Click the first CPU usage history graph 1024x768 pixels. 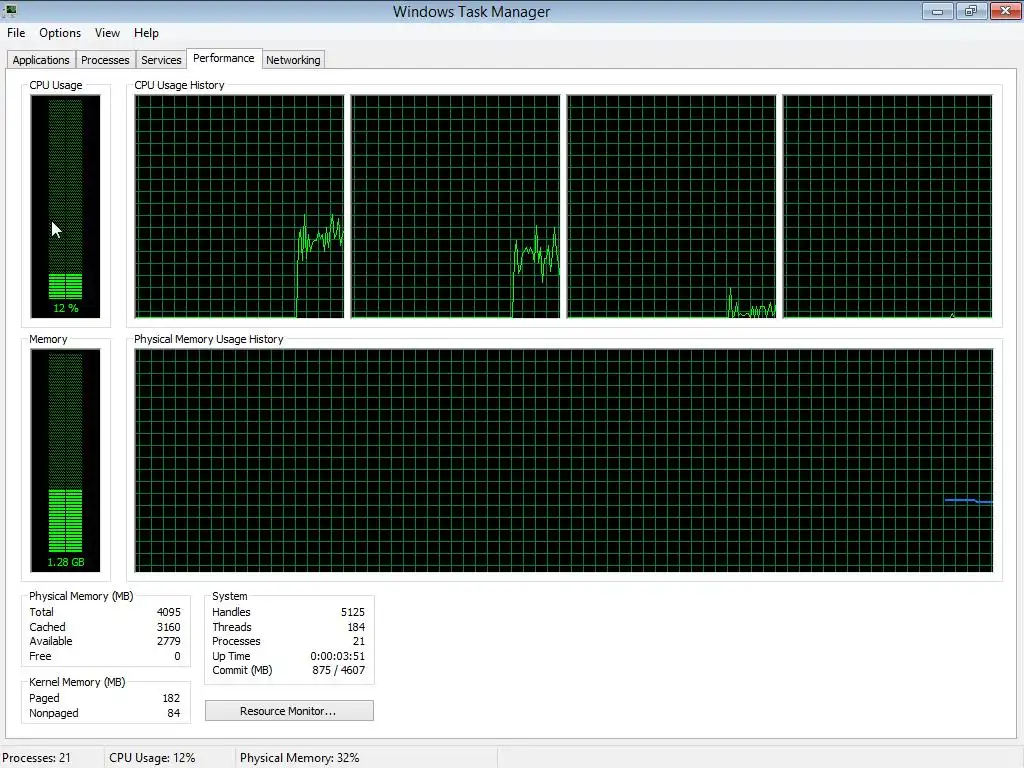click(x=239, y=206)
